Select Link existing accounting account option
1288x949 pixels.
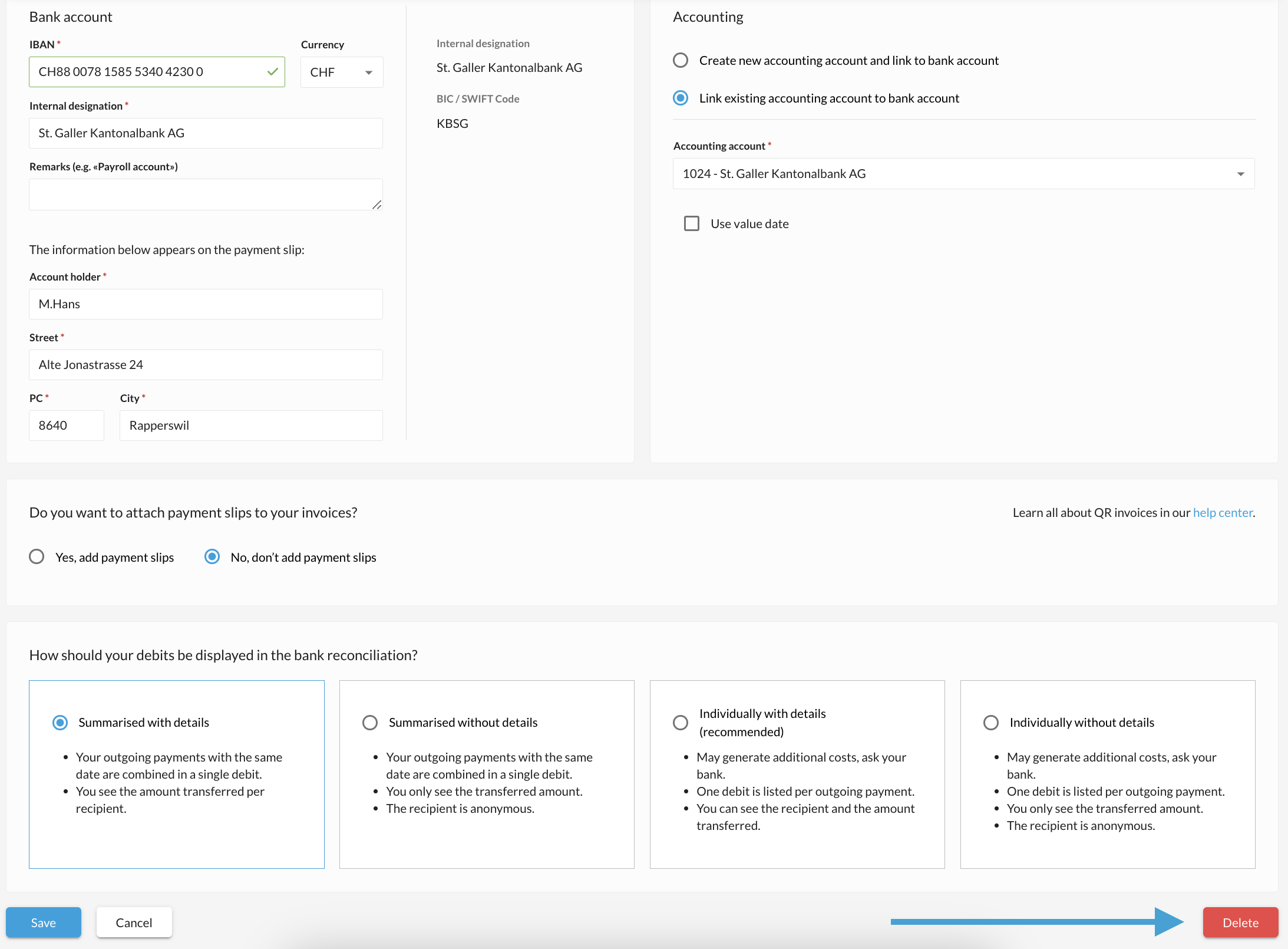681,98
